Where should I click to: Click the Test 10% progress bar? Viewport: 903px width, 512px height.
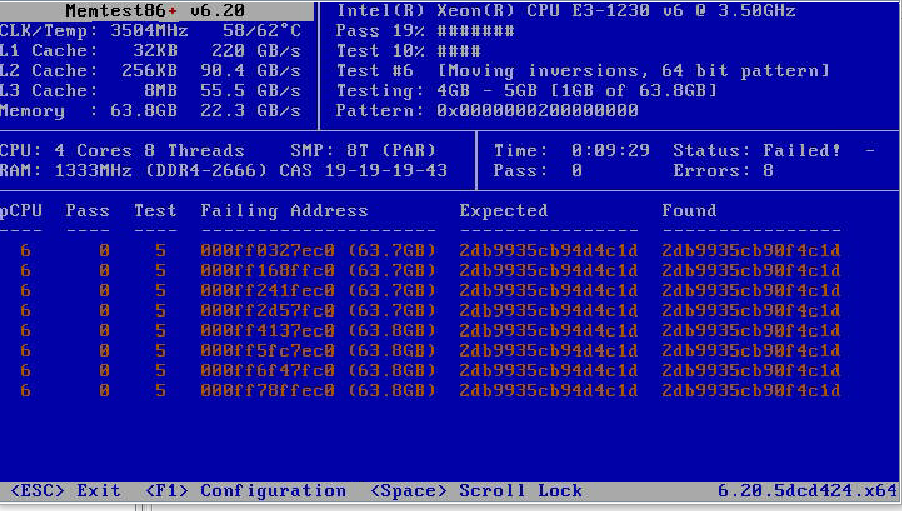[408, 51]
